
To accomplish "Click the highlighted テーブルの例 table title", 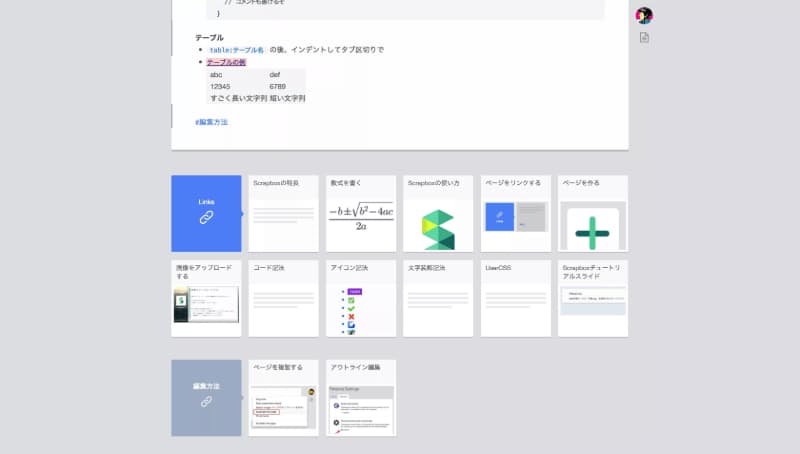I will point(226,62).
